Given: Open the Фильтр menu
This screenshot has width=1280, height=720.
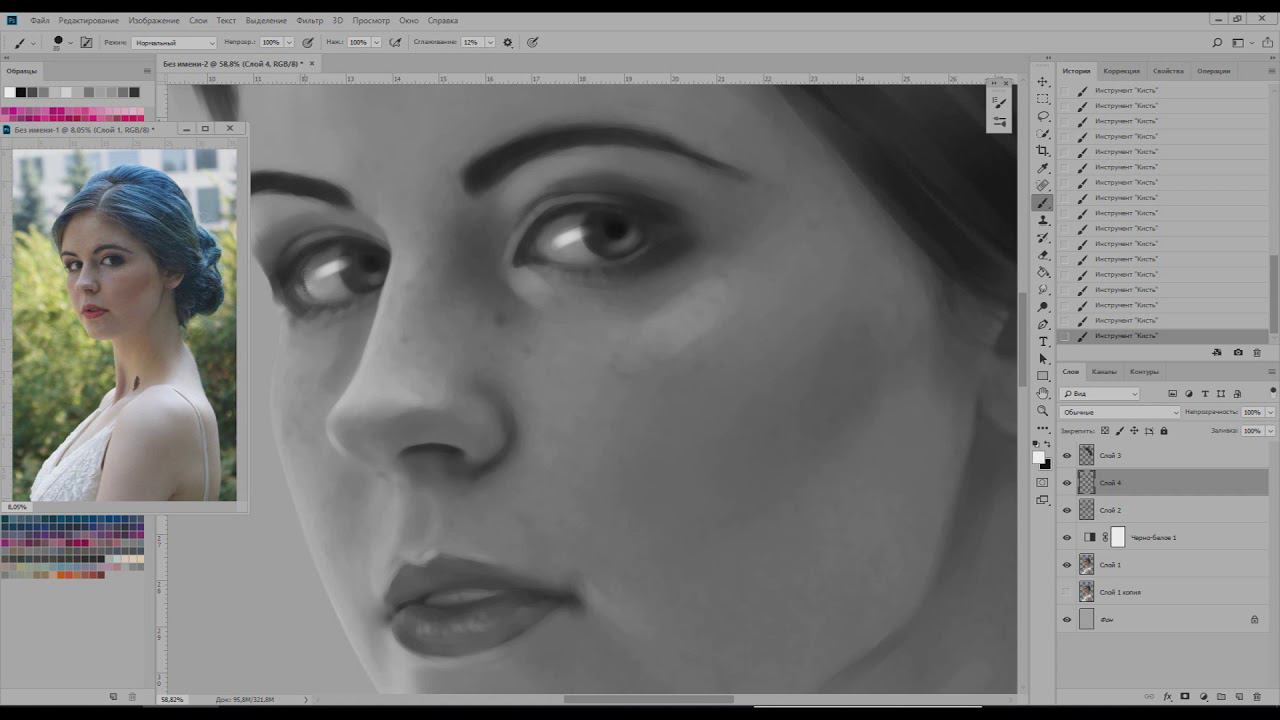Looking at the screenshot, I should [x=310, y=20].
